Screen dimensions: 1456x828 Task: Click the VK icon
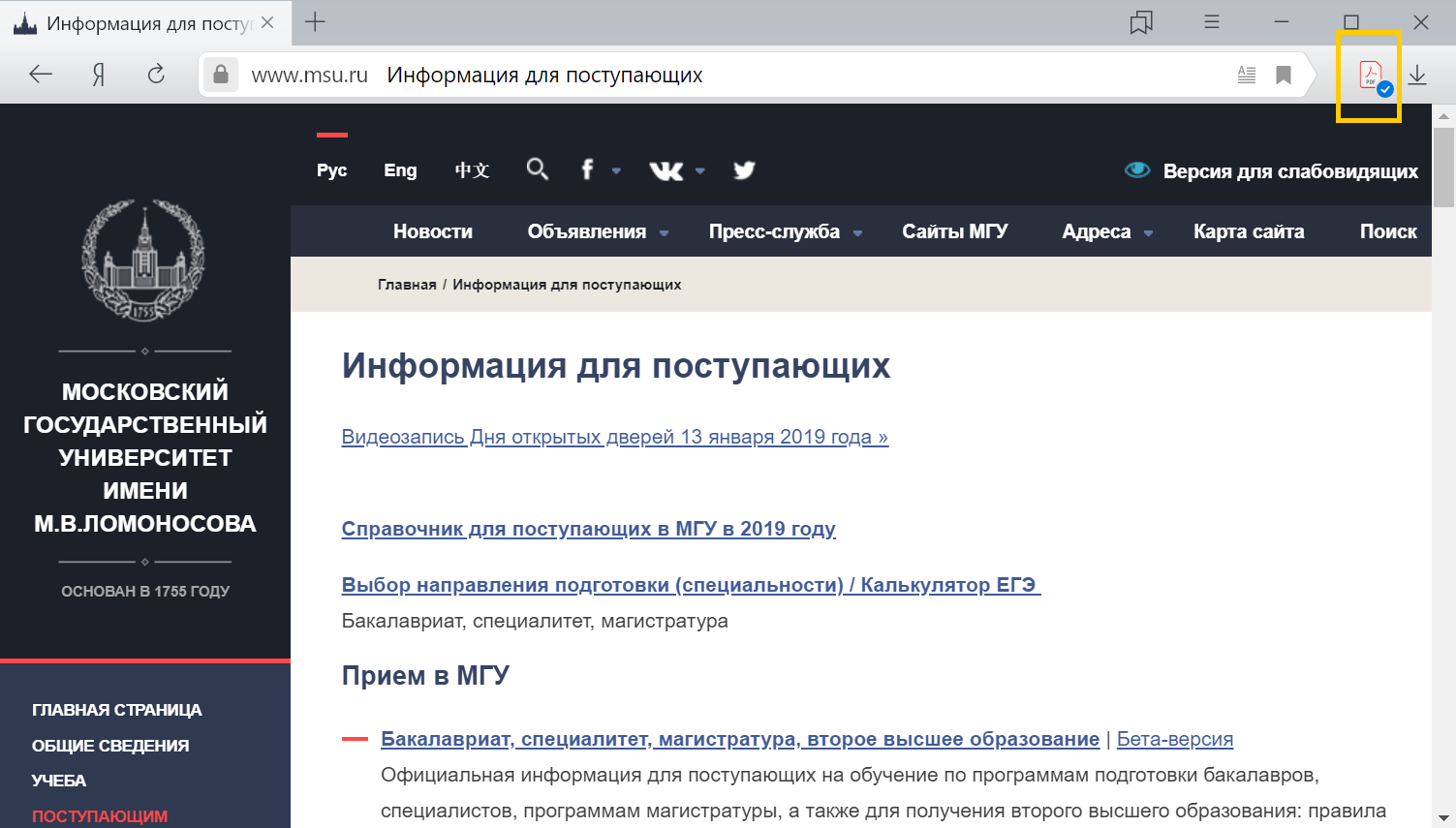point(666,170)
